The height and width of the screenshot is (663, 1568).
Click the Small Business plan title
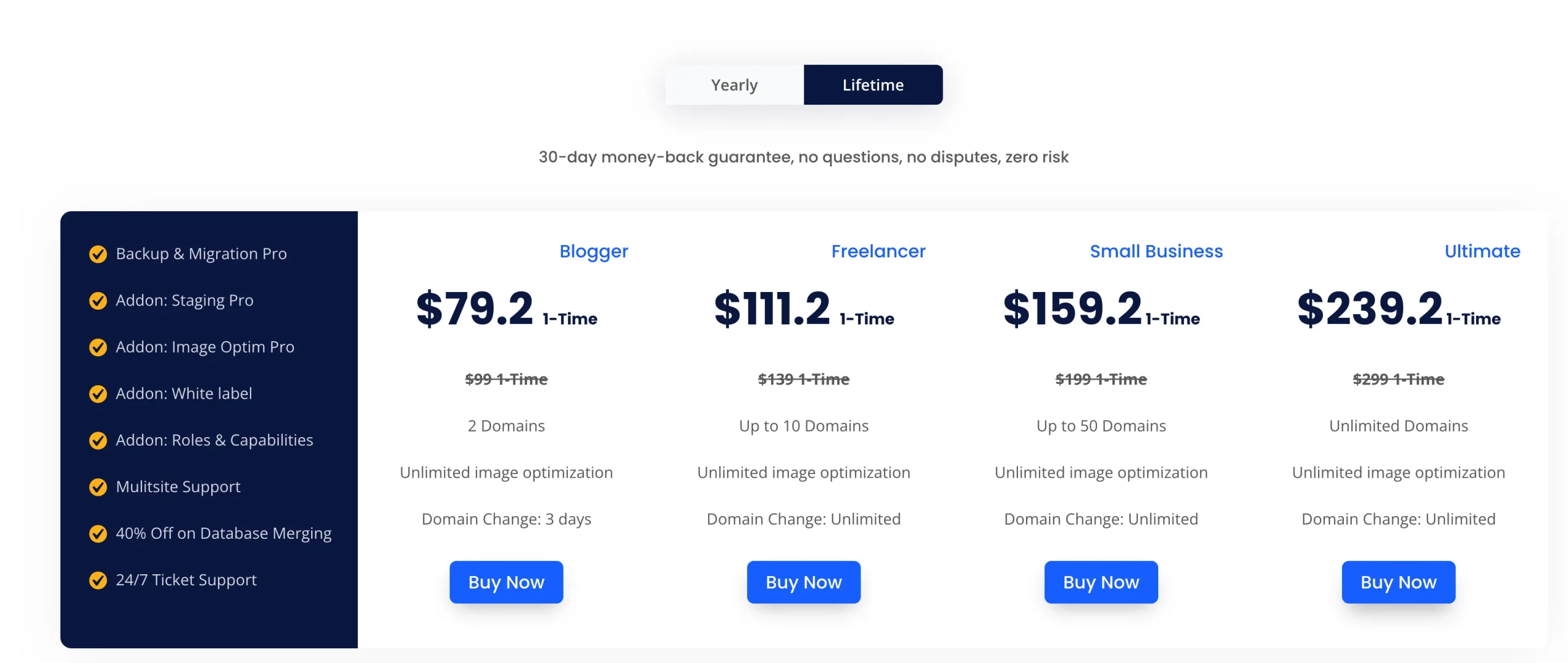click(1156, 251)
